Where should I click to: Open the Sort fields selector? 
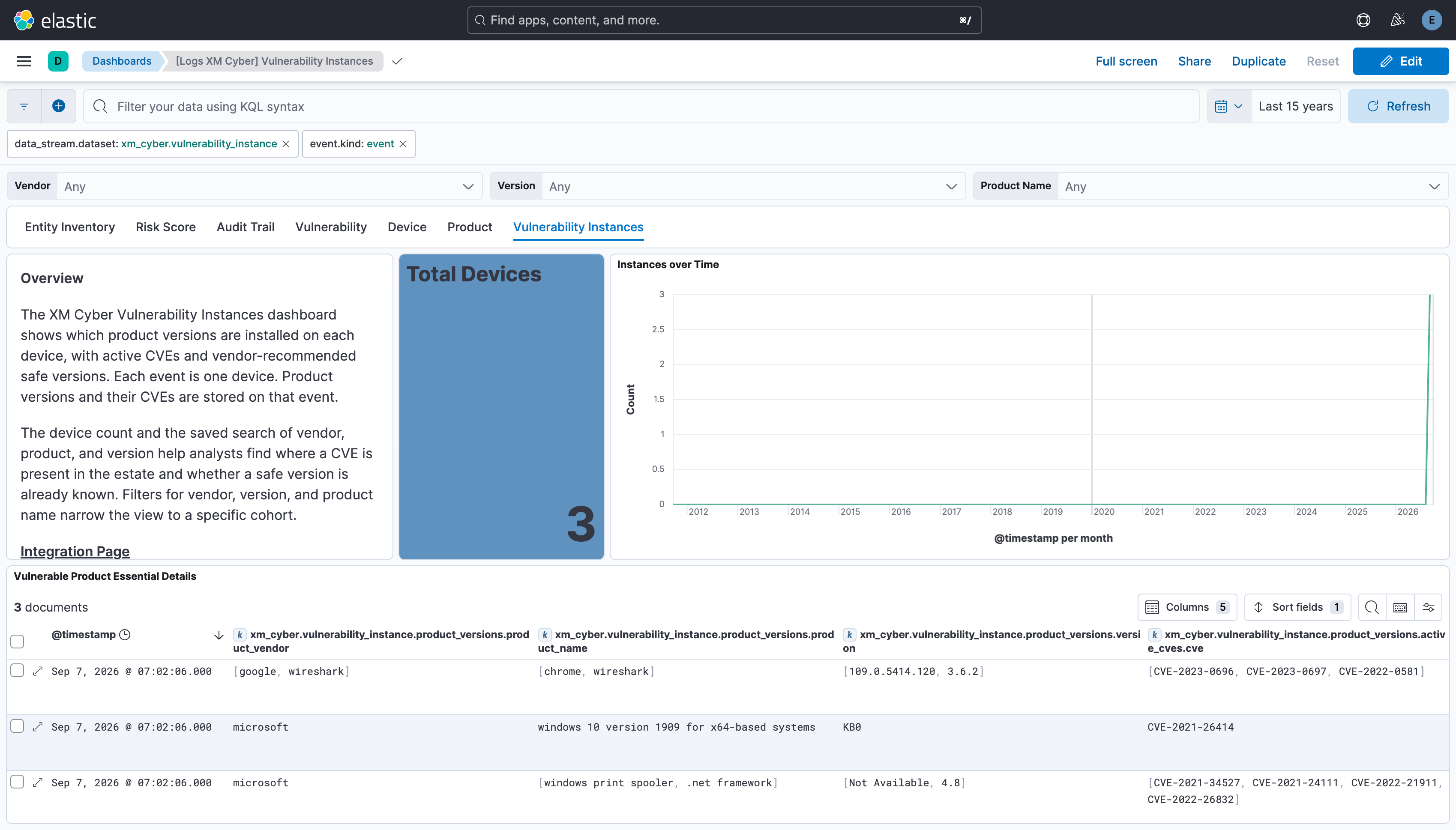[x=1297, y=607]
